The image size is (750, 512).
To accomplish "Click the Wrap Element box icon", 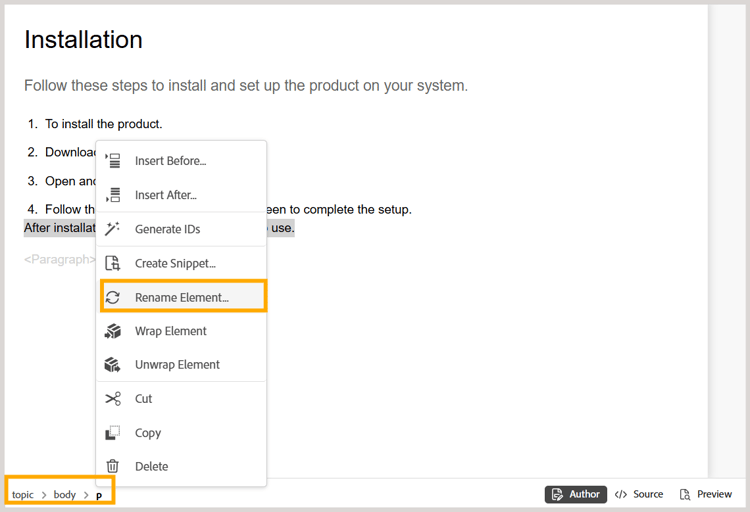I will pos(113,331).
